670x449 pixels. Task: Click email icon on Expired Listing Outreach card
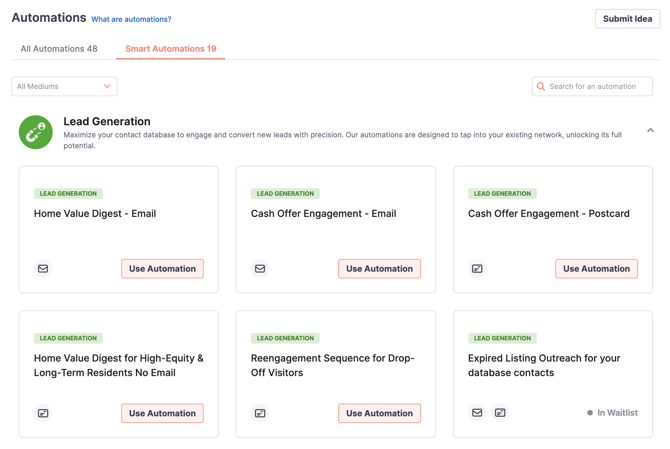(x=477, y=413)
